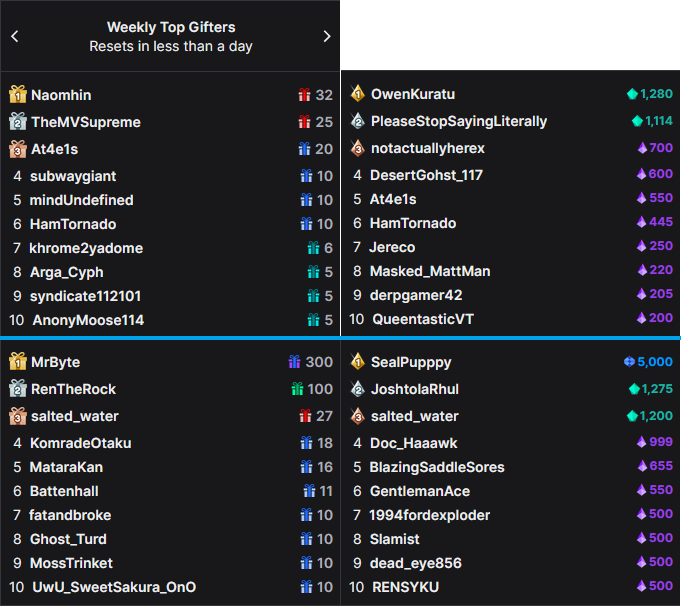This screenshot has width=681, height=606.
Task: Select the khrome2yadome username
Action: (x=86, y=248)
